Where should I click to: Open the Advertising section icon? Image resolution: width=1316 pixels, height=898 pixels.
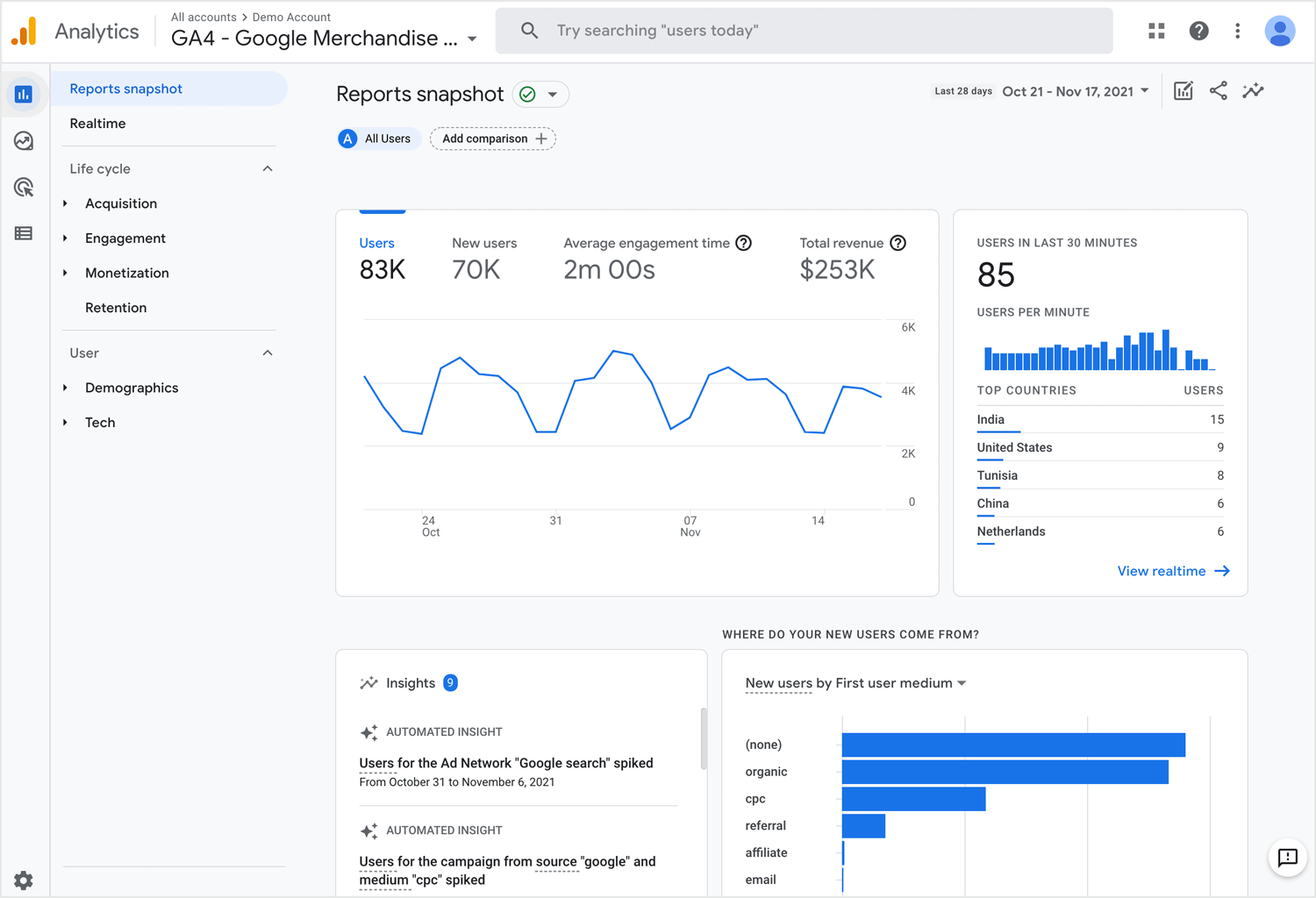[x=23, y=187]
